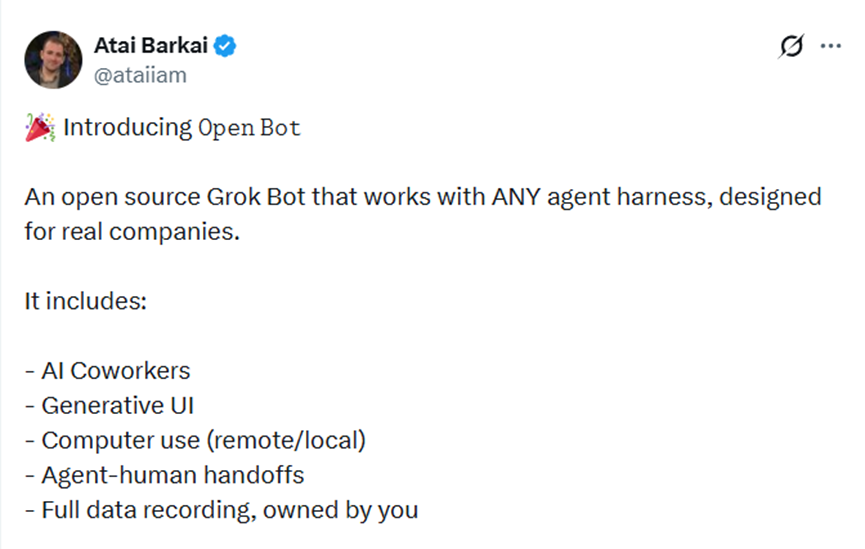Click 'An open source' at the paragraph start

click(112, 198)
